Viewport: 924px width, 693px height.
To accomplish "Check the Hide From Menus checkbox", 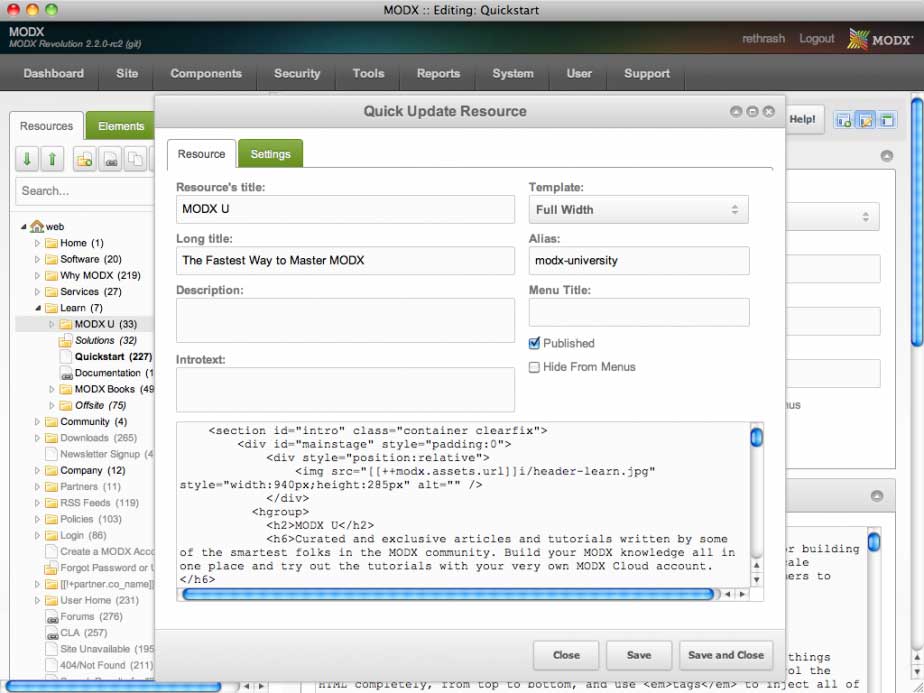I will 534,367.
